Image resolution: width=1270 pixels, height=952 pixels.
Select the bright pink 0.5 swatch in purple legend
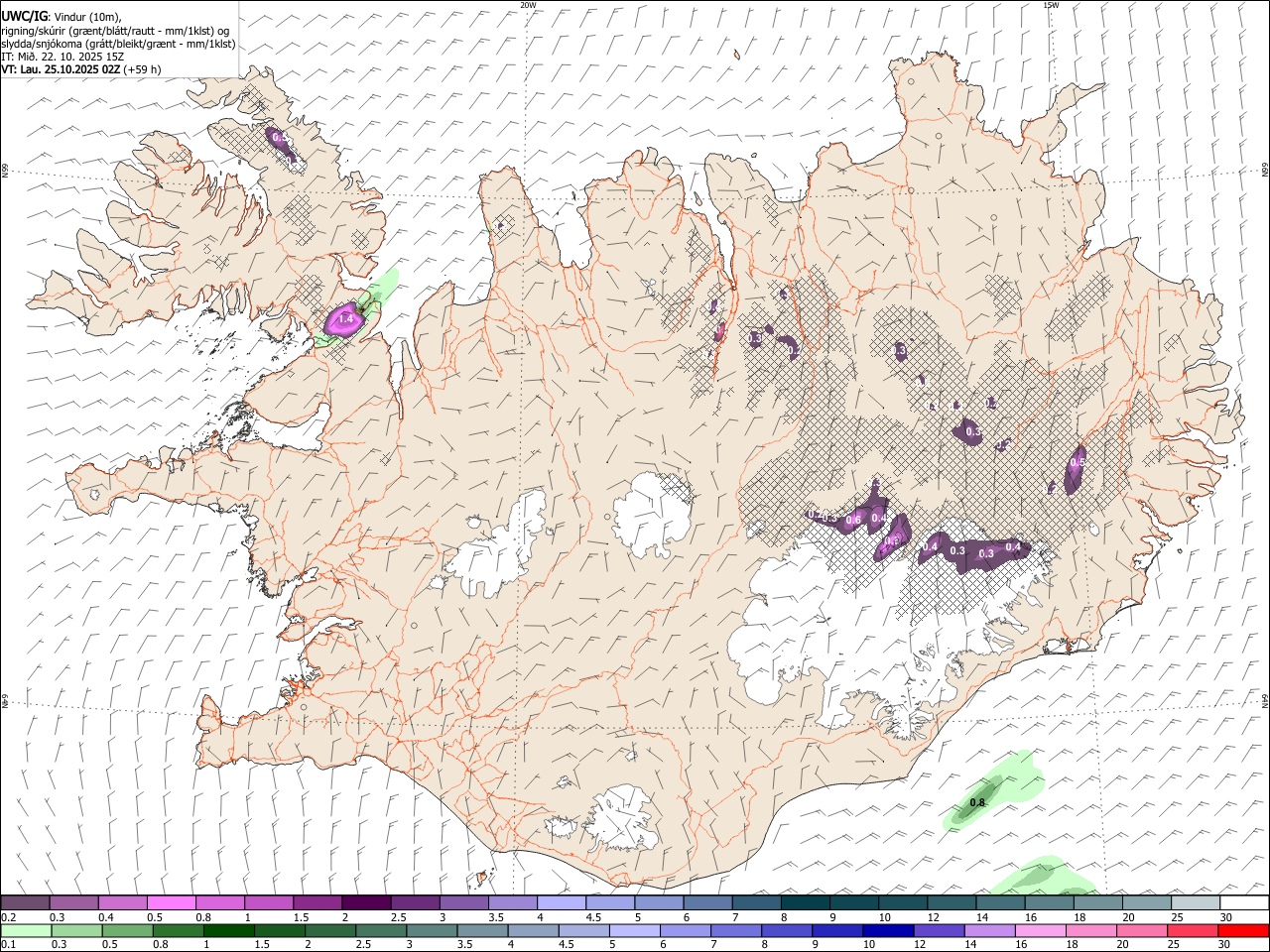tap(171, 903)
